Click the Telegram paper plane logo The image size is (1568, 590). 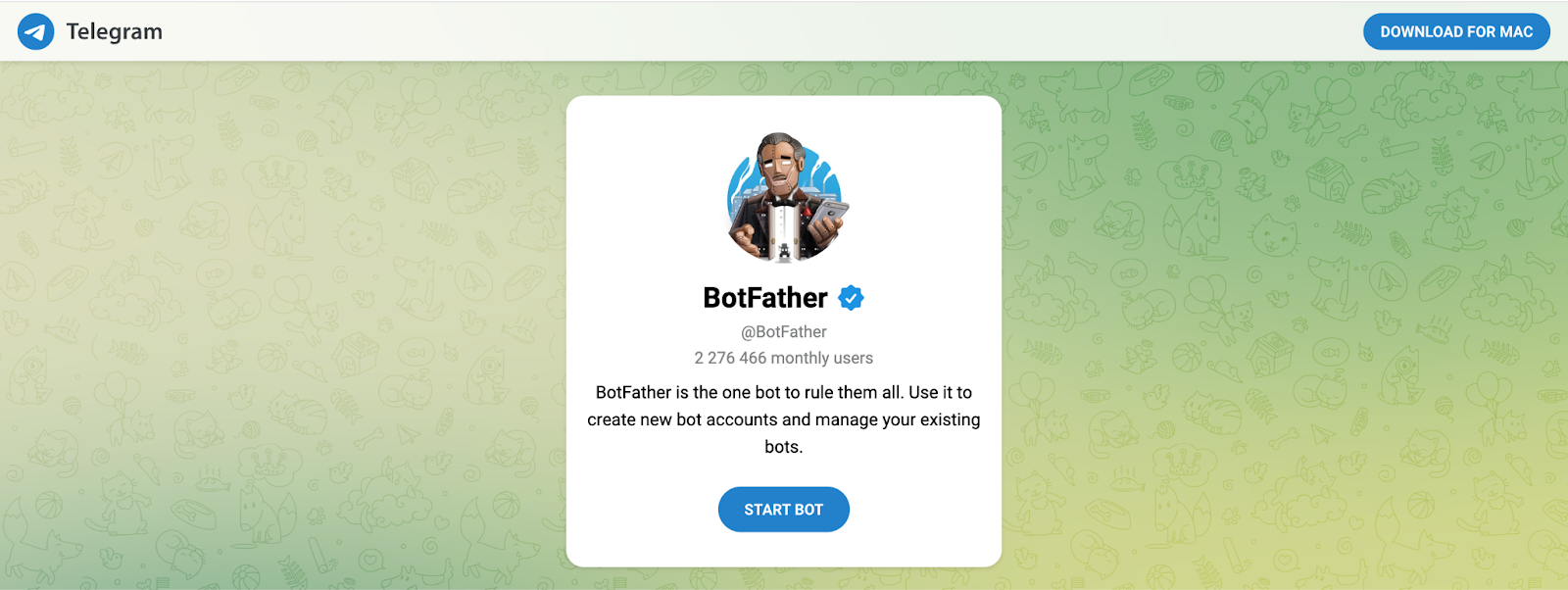(x=36, y=31)
